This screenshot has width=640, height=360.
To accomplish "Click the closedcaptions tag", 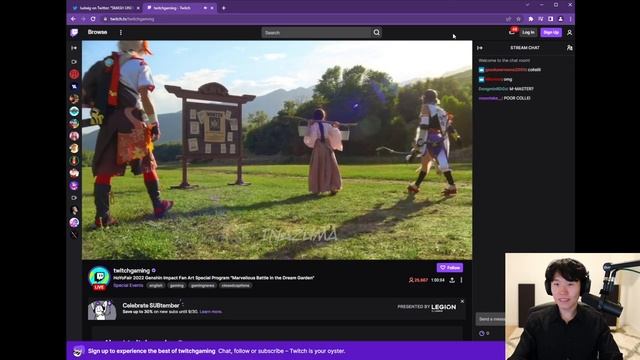I will [236, 285].
